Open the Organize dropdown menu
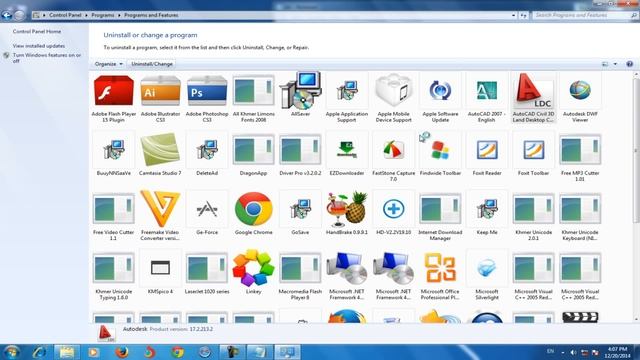The image size is (640, 360). coord(109,64)
